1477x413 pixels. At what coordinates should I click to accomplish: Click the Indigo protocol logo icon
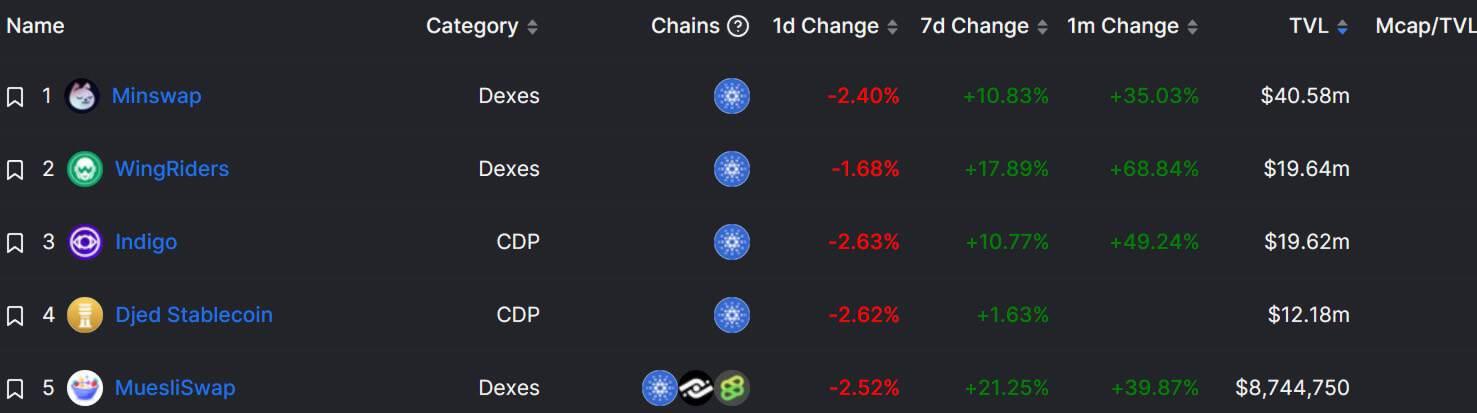[x=85, y=242]
